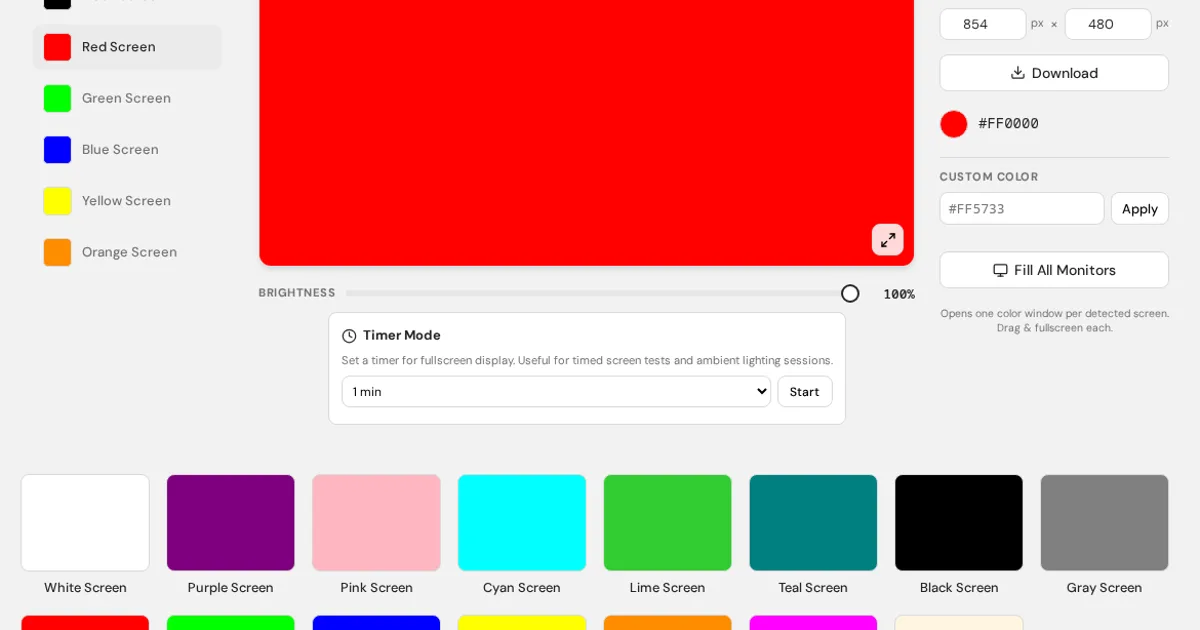The width and height of the screenshot is (1200, 630).
Task: Select the Teal Screen thumbnail
Action: tap(813, 523)
